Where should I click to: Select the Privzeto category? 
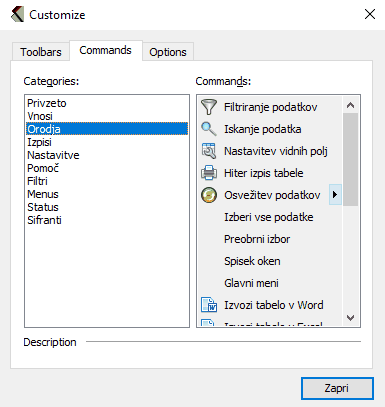click(x=107, y=103)
